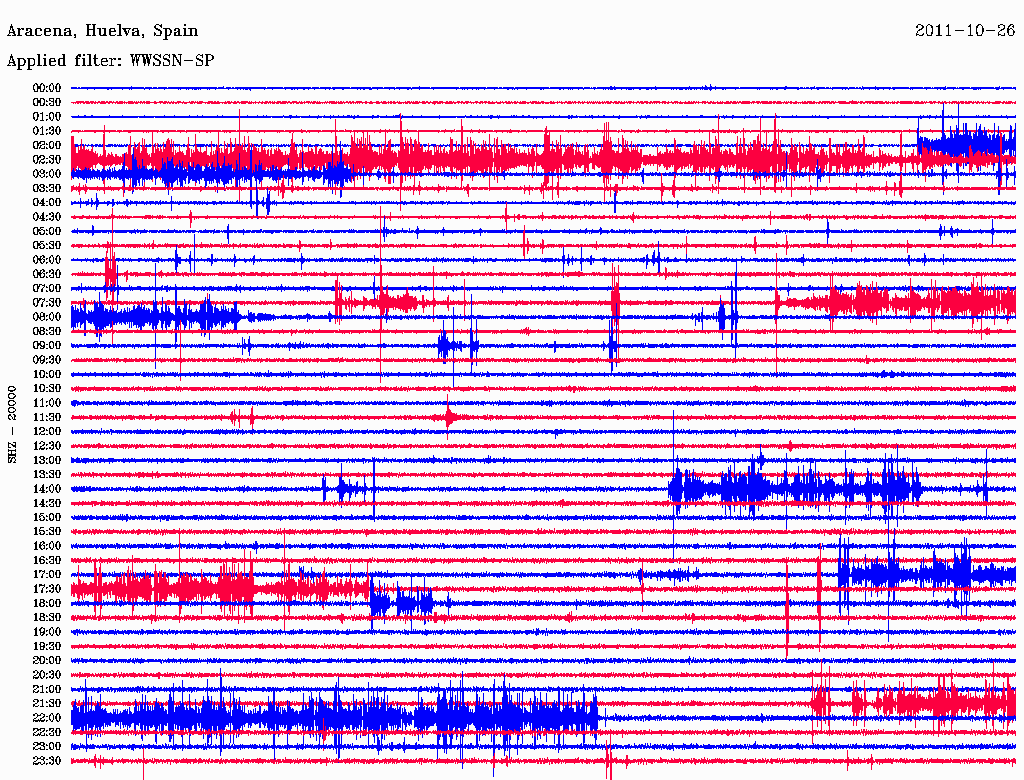
Task: Click the 02:30 time label
Action: (46, 159)
